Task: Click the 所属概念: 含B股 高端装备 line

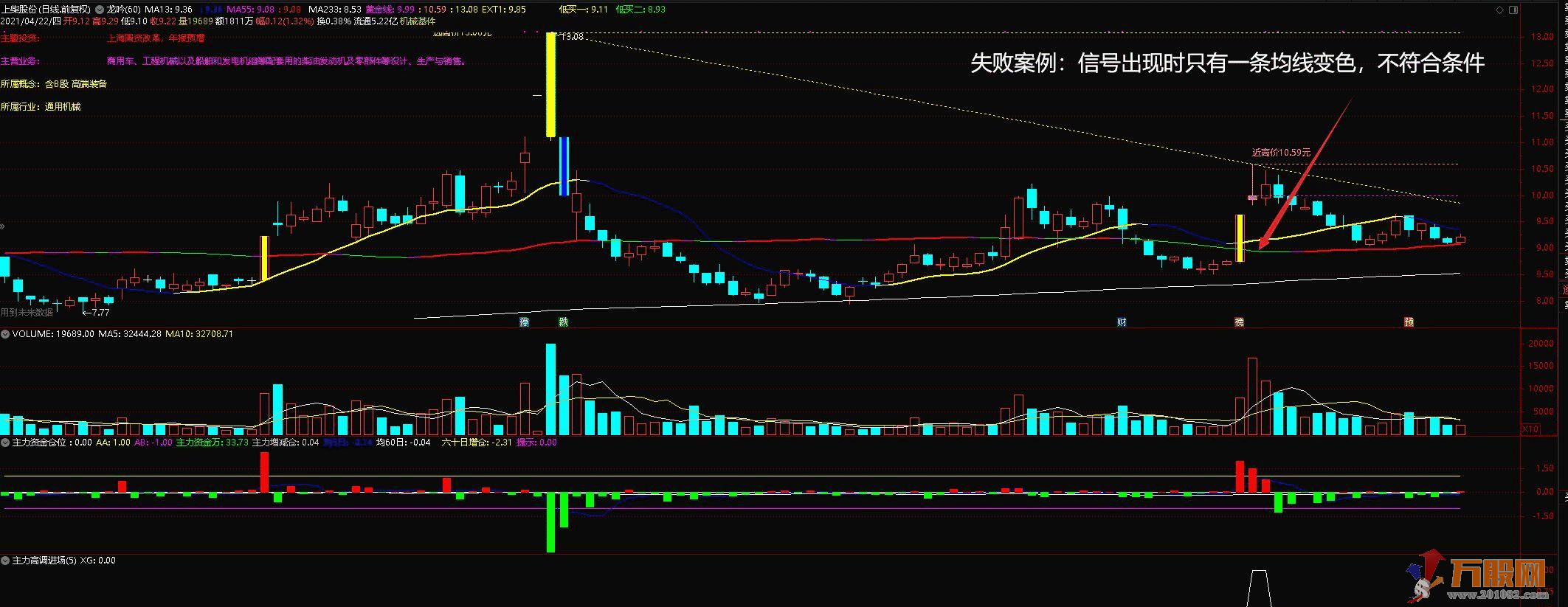Action: tap(54, 84)
